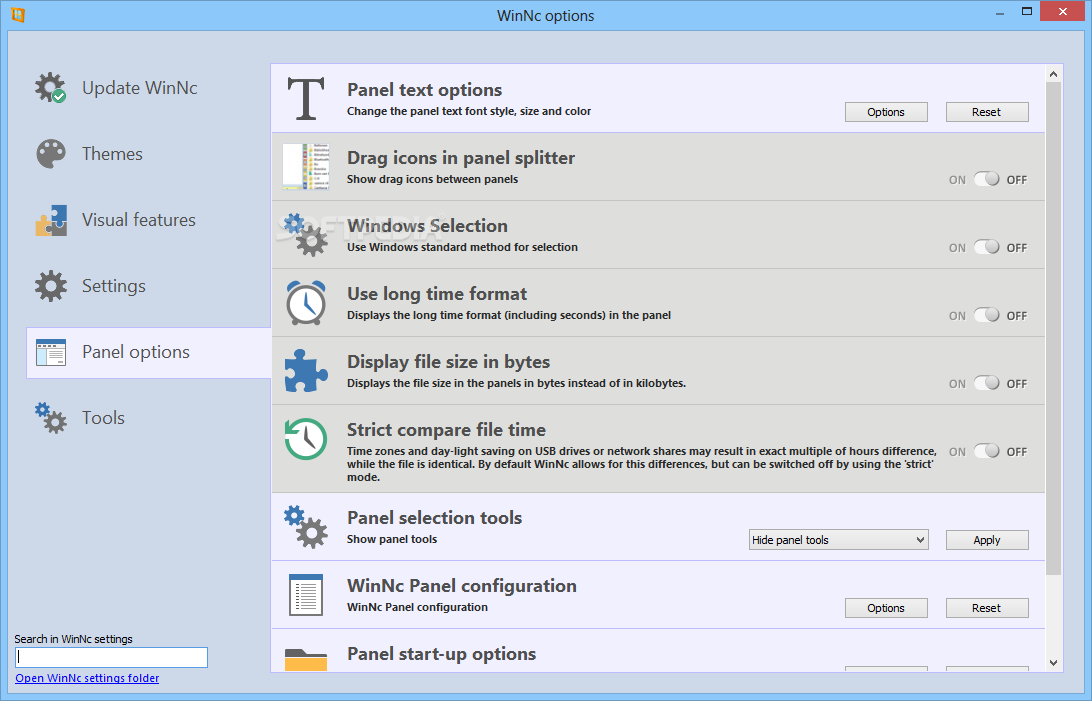Open the Settings section
Image resolution: width=1092 pixels, height=701 pixels.
click(114, 286)
